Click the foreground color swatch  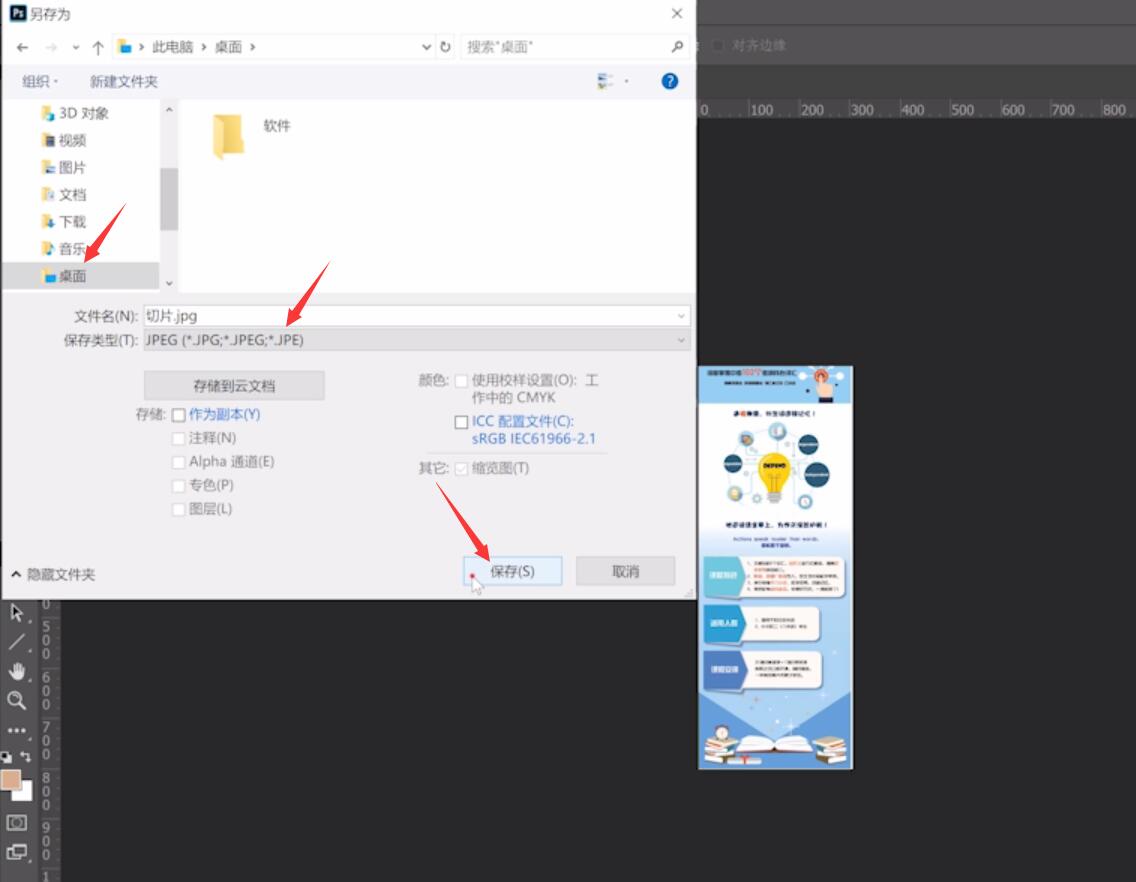tap(10, 780)
